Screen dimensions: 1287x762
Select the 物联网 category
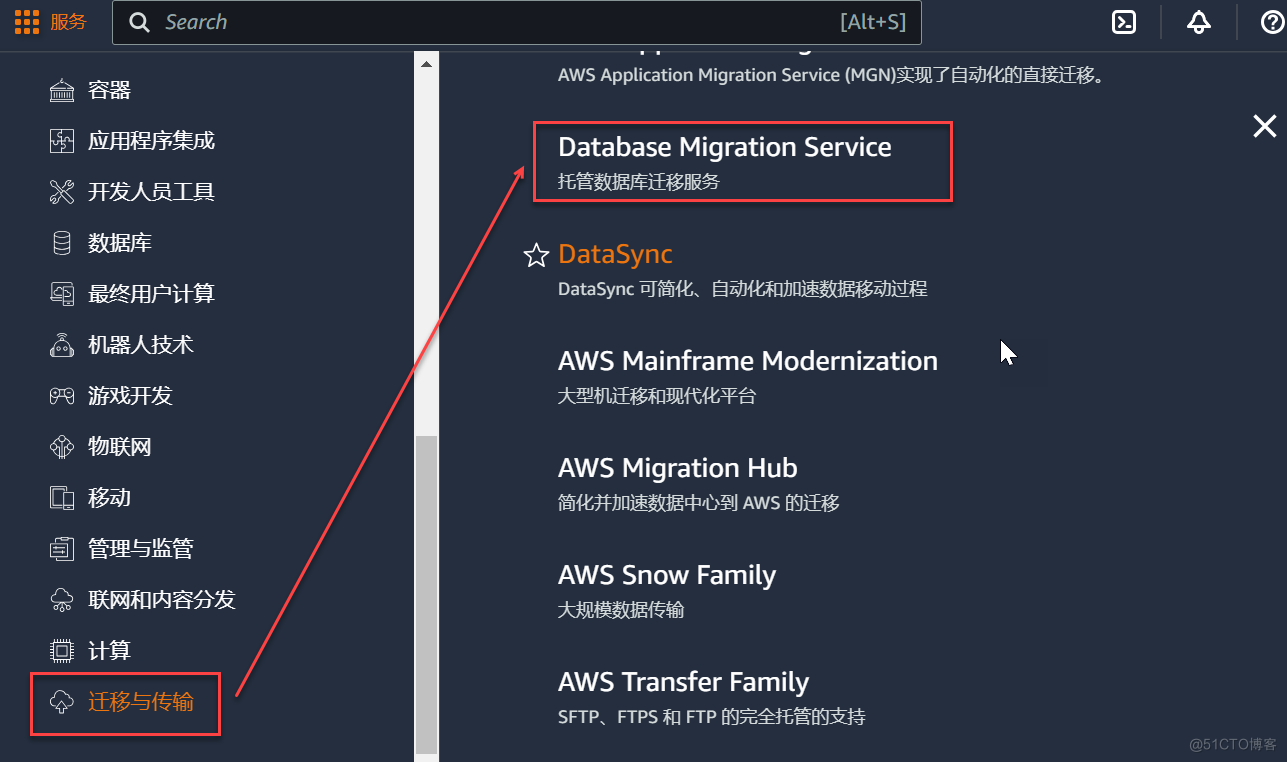pyautogui.click(x=120, y=447)
